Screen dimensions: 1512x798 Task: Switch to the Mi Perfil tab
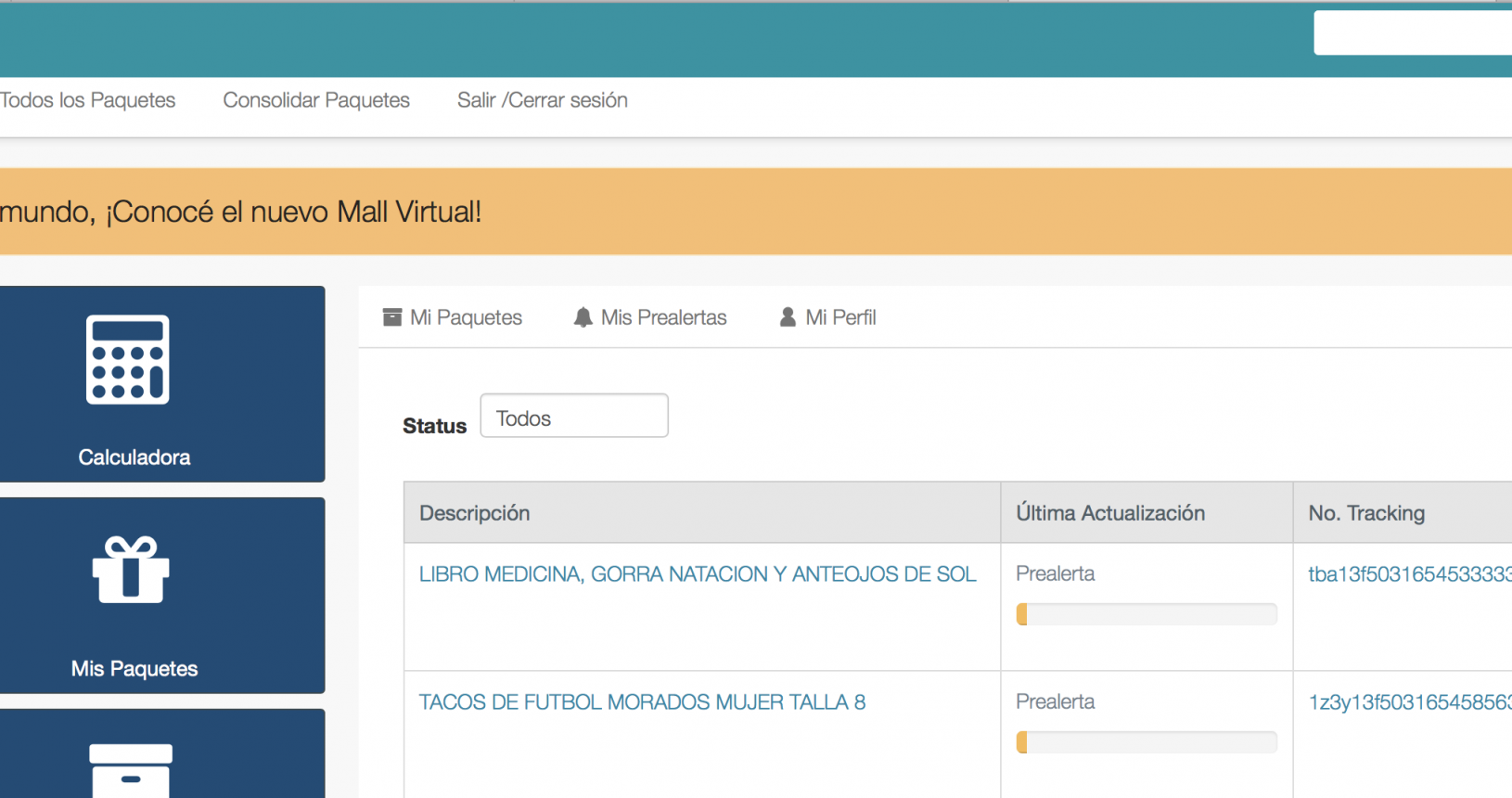(827, 317)
